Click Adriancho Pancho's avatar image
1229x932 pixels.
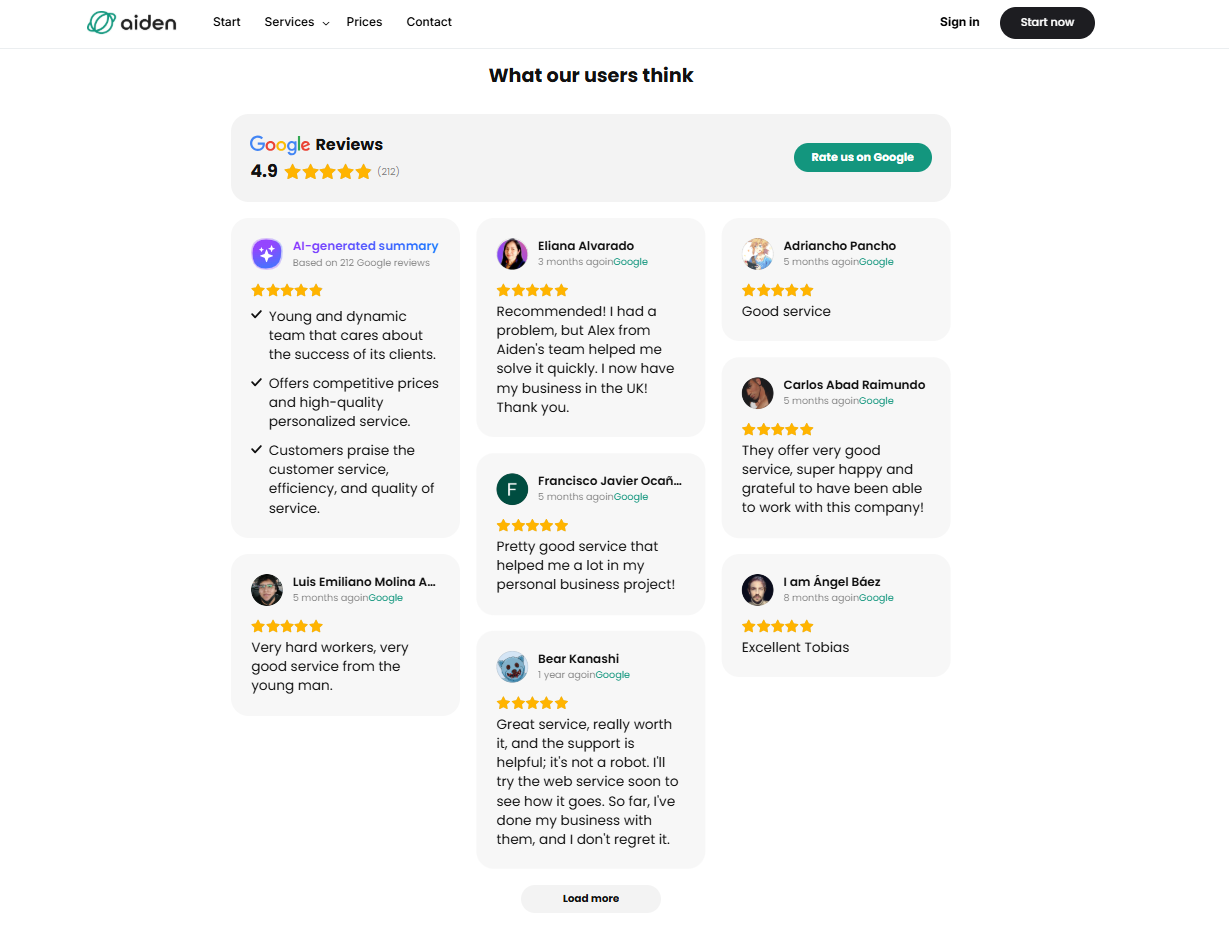coord(757,254)
